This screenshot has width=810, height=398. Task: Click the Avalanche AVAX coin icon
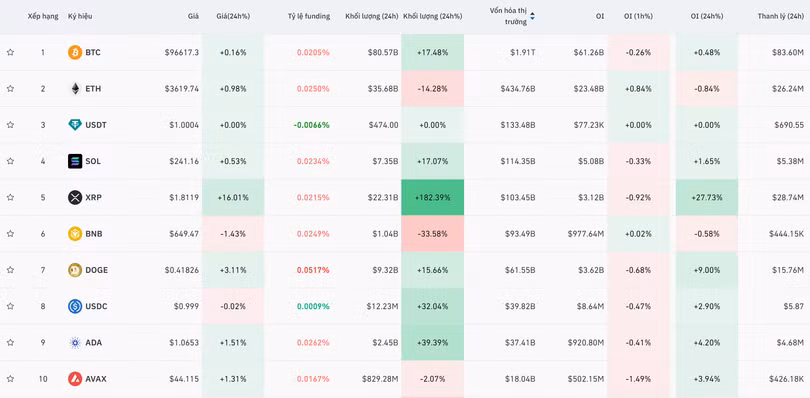pos(75,379)
